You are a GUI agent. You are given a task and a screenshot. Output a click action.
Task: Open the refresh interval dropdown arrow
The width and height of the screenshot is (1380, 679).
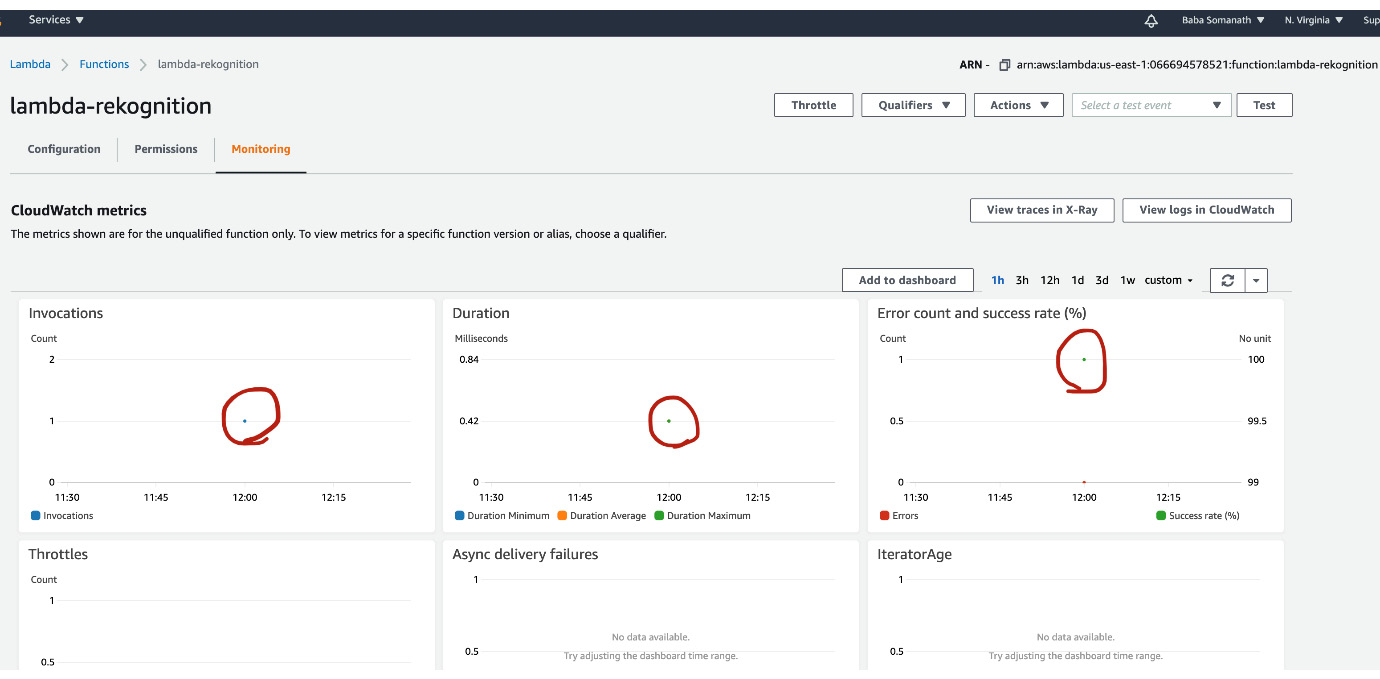tap(1256, 281)
